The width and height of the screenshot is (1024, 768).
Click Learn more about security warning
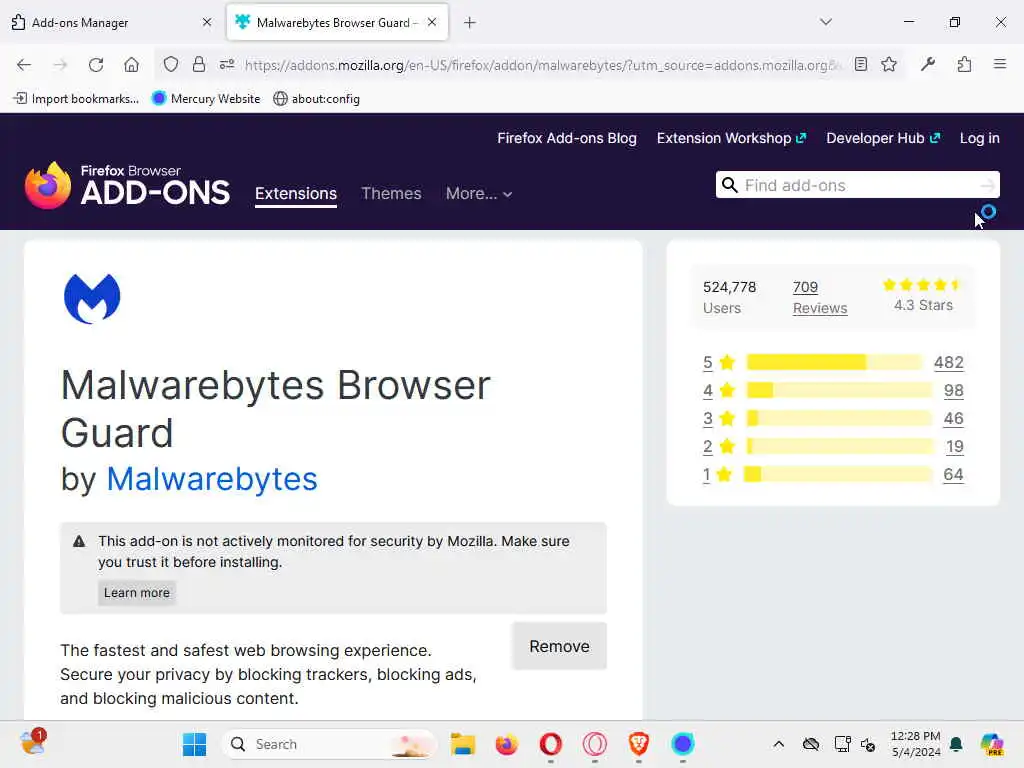tap(136, 593)
